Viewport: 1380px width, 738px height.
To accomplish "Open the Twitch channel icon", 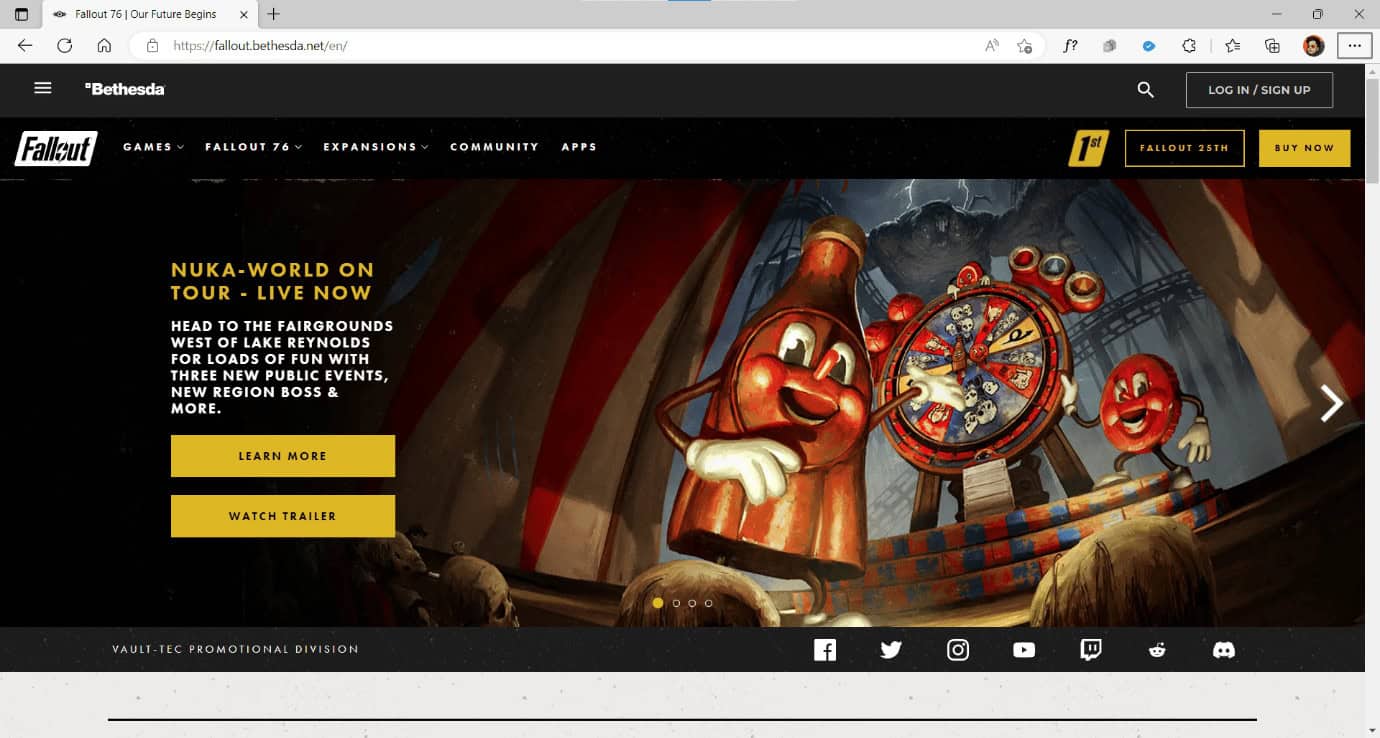I will [1091, 650].
